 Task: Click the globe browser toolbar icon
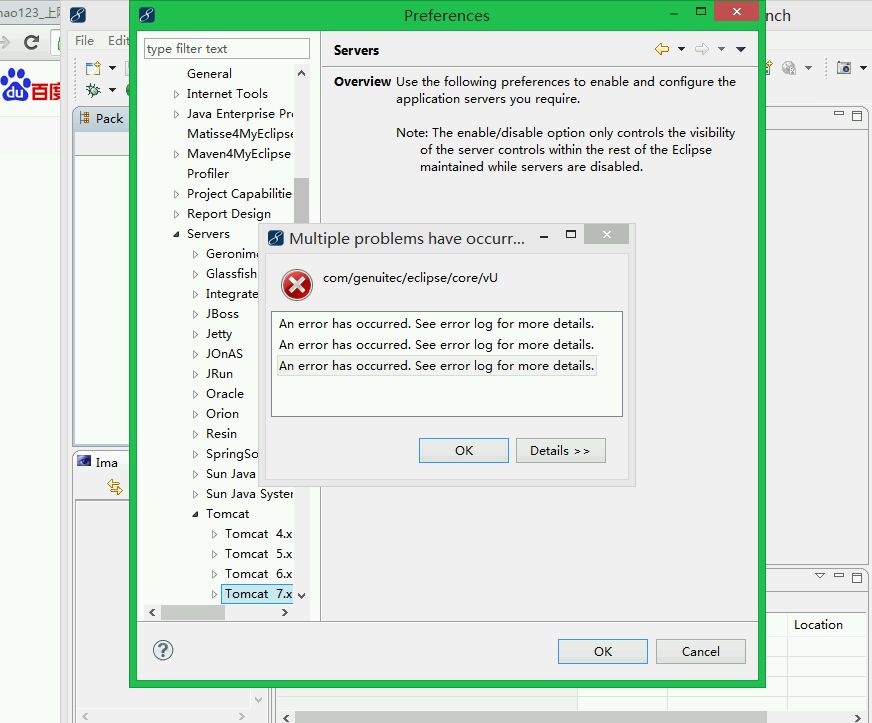(x=789, y=68)
